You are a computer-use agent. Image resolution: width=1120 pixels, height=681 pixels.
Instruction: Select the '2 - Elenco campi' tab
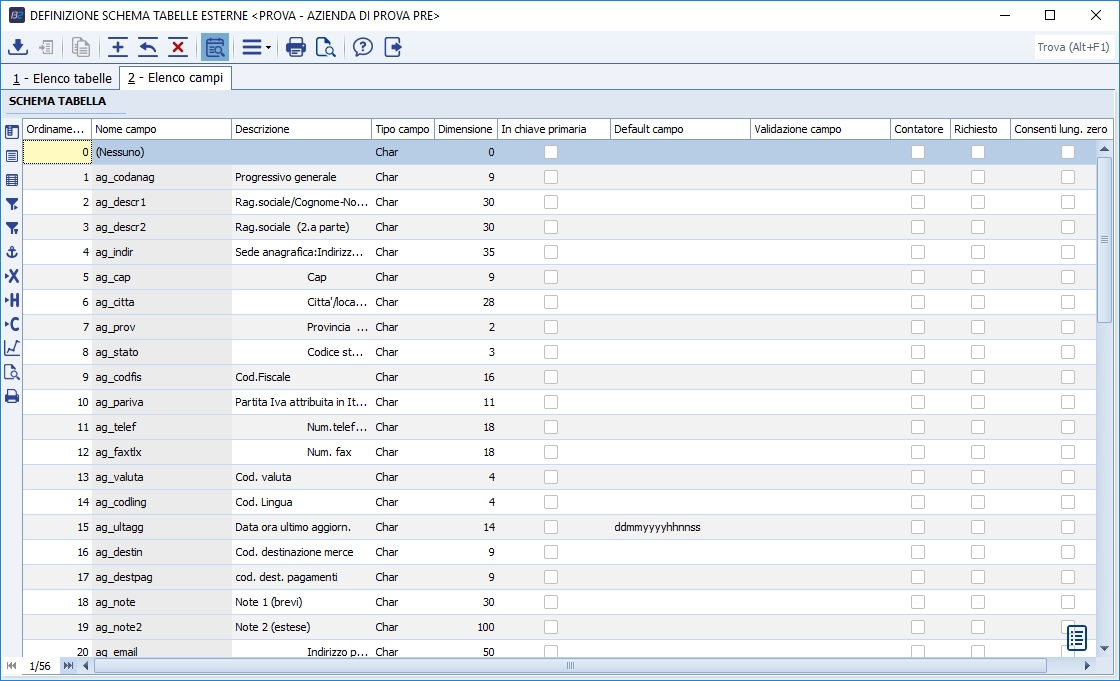tap(176, 78)
